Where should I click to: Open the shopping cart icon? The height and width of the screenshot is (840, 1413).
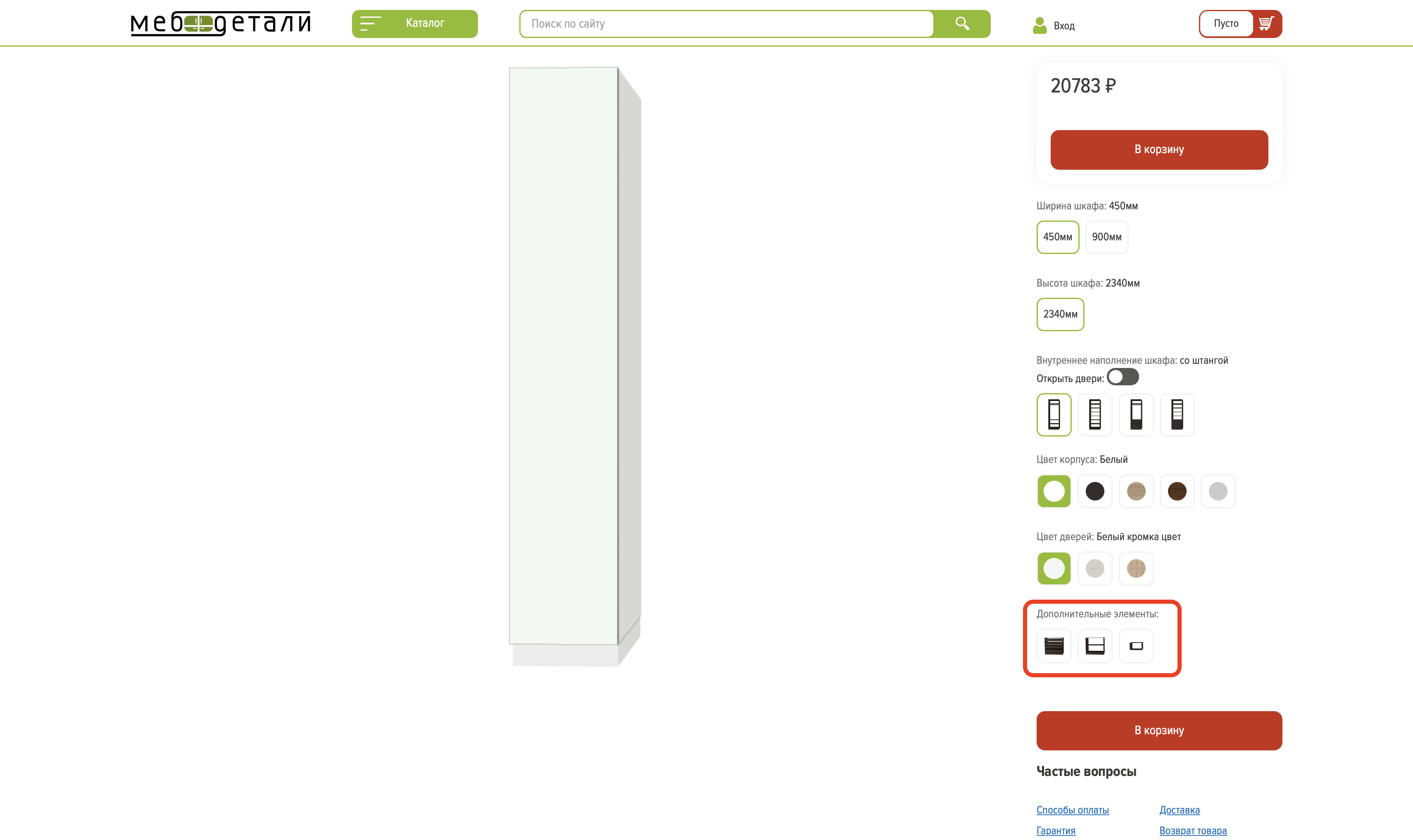tap(1266, 24)
